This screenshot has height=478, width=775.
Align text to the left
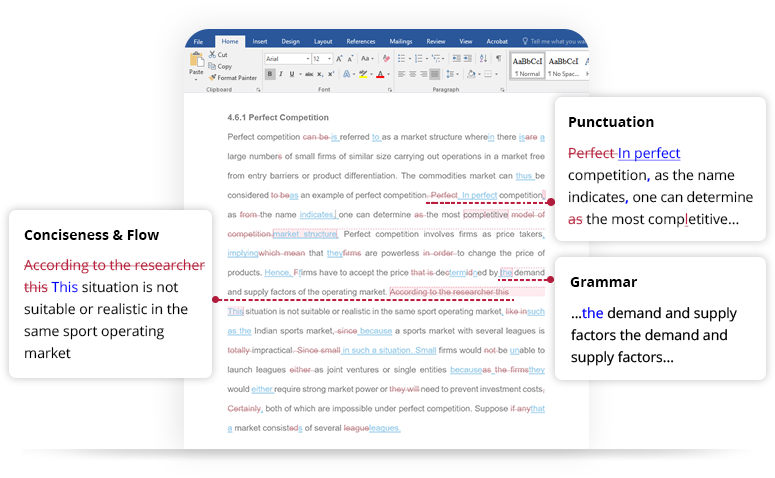pyautogui.click(x=401, y=74)
